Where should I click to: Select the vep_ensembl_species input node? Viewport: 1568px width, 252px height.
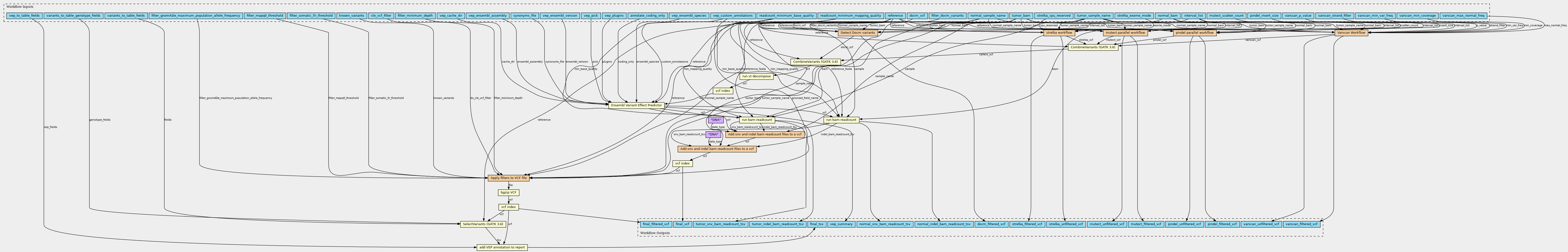688,15
